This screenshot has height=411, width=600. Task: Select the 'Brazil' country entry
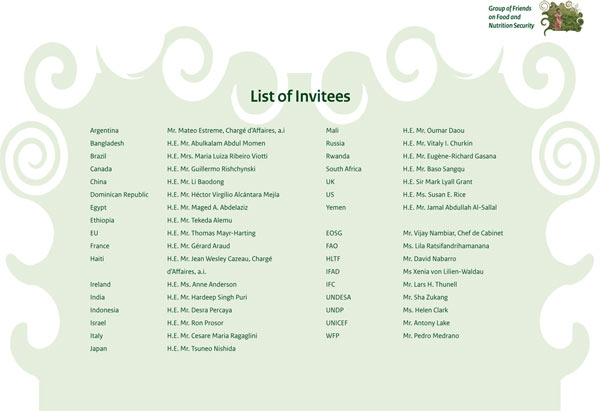(x=98, y=156)
